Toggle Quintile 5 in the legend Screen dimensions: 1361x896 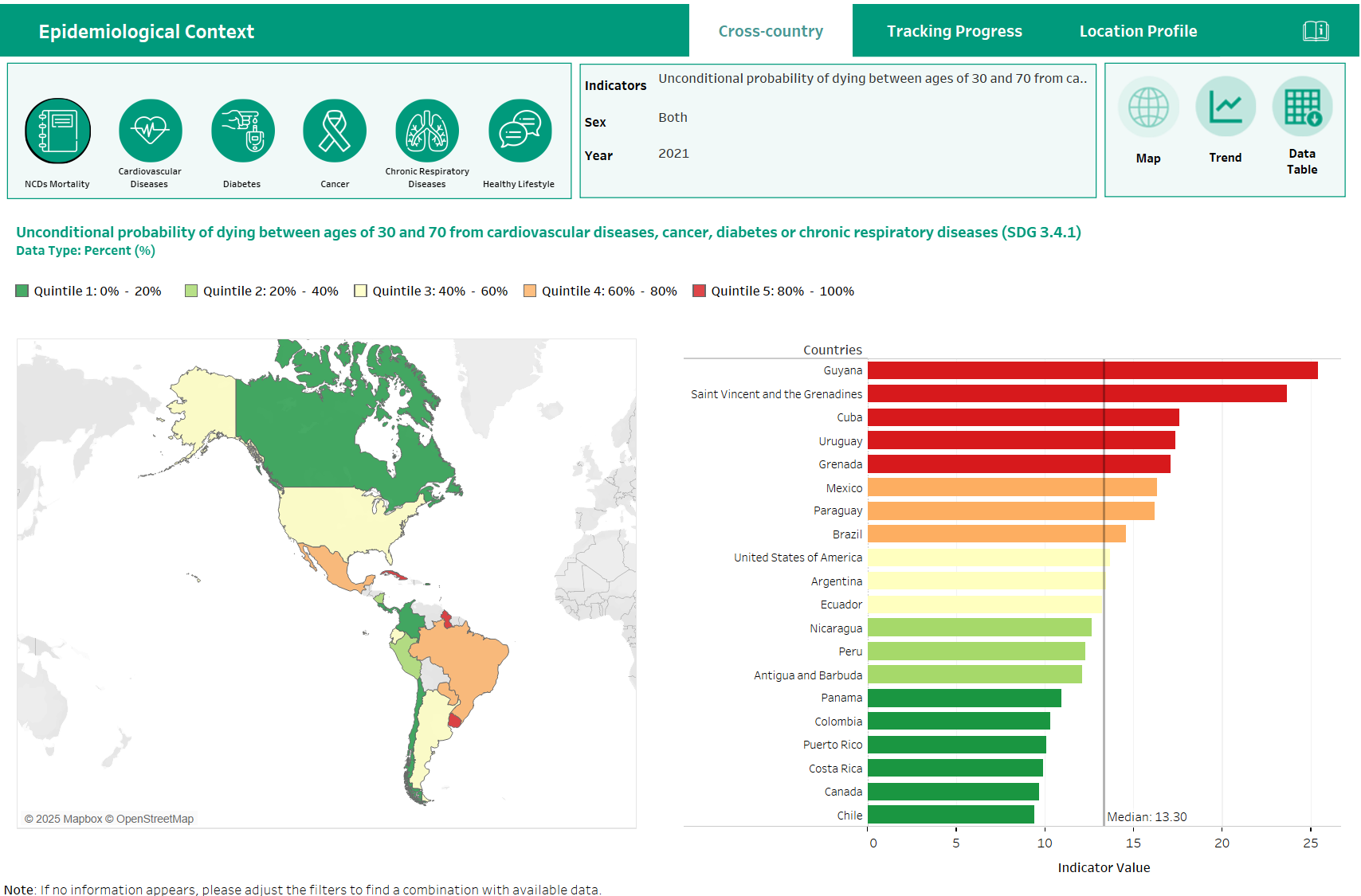click(700, 290)
